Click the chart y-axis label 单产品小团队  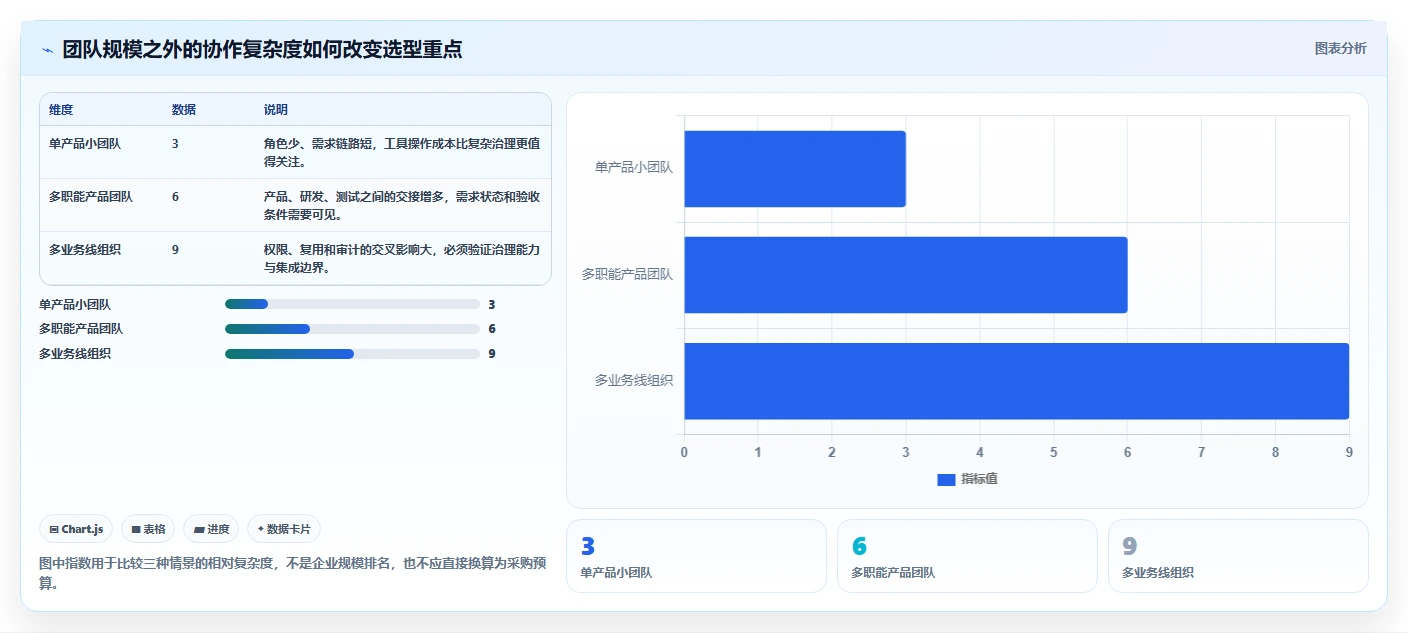[x=634, y=168]
